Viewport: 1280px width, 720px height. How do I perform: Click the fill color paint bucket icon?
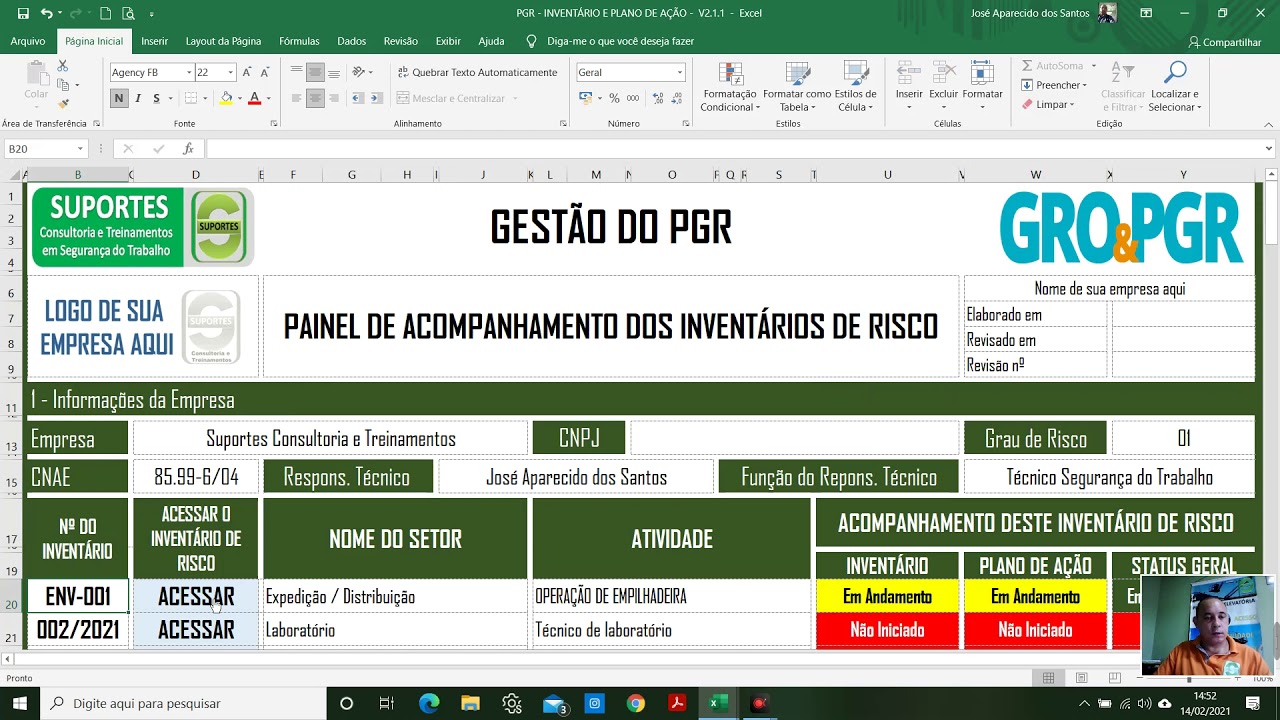[x=226, y=98]
